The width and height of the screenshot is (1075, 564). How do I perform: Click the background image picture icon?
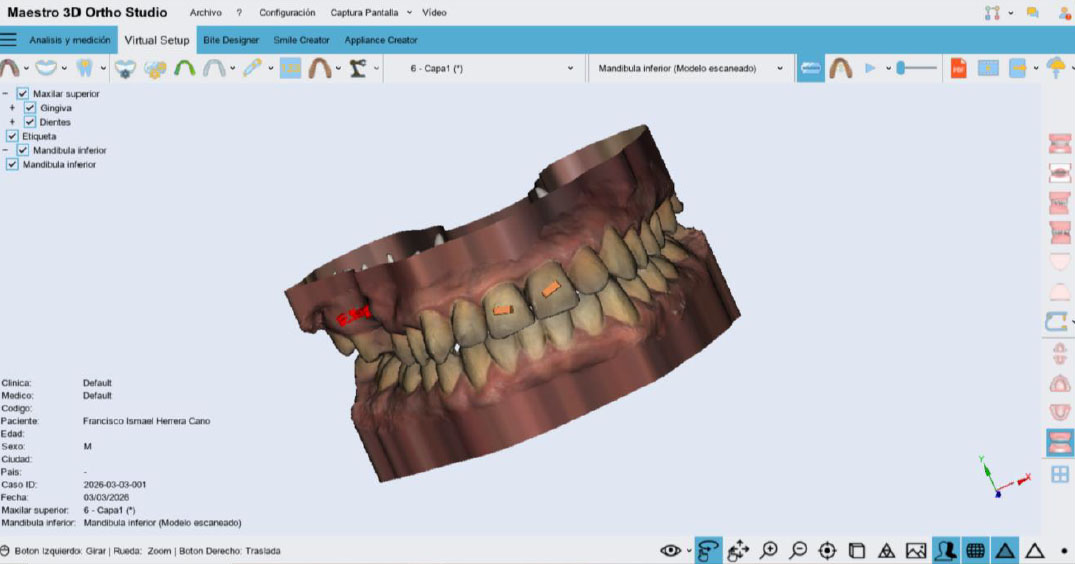pos(916,550)
